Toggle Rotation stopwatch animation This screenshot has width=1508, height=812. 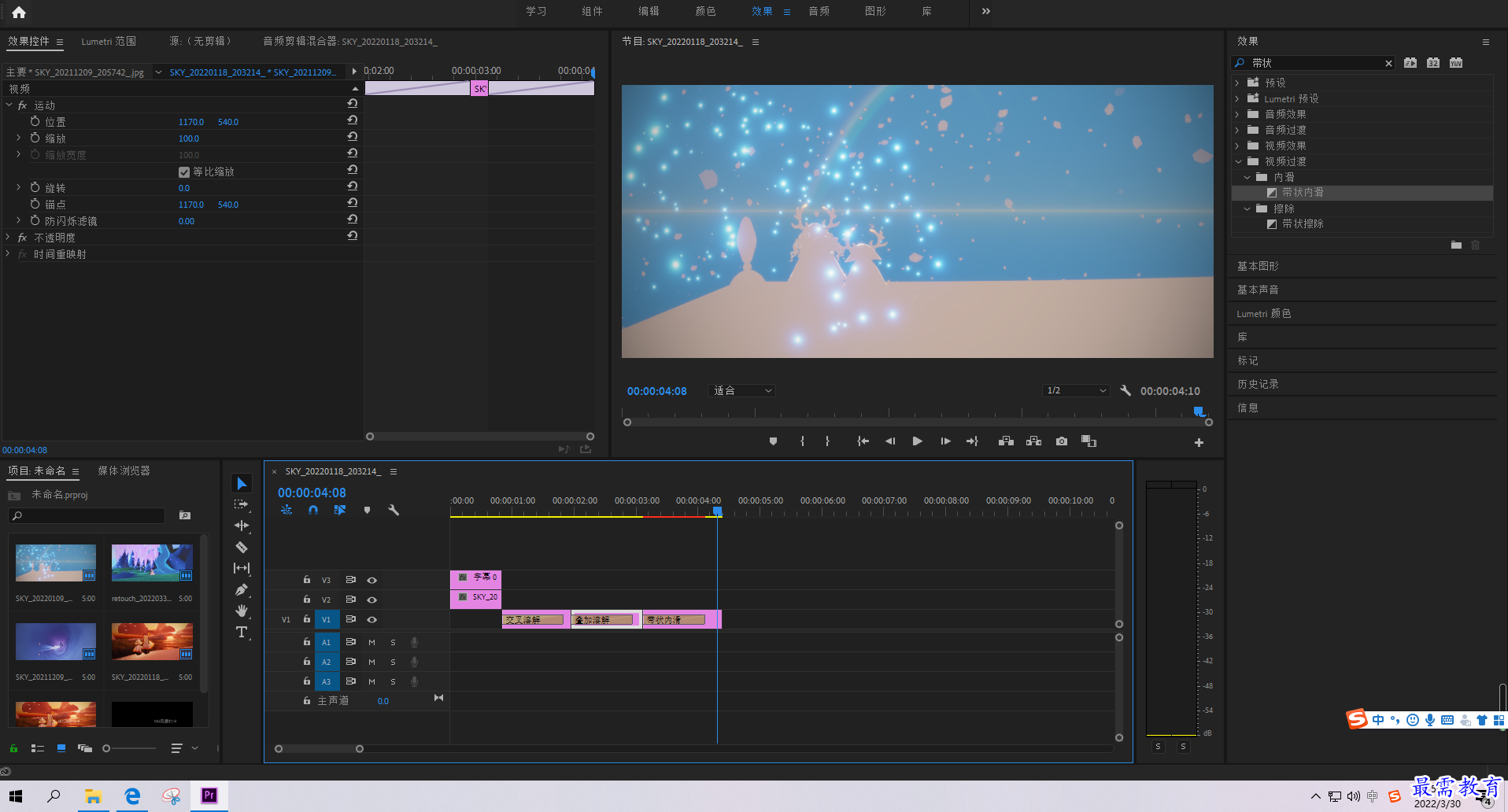click(35, 187)
